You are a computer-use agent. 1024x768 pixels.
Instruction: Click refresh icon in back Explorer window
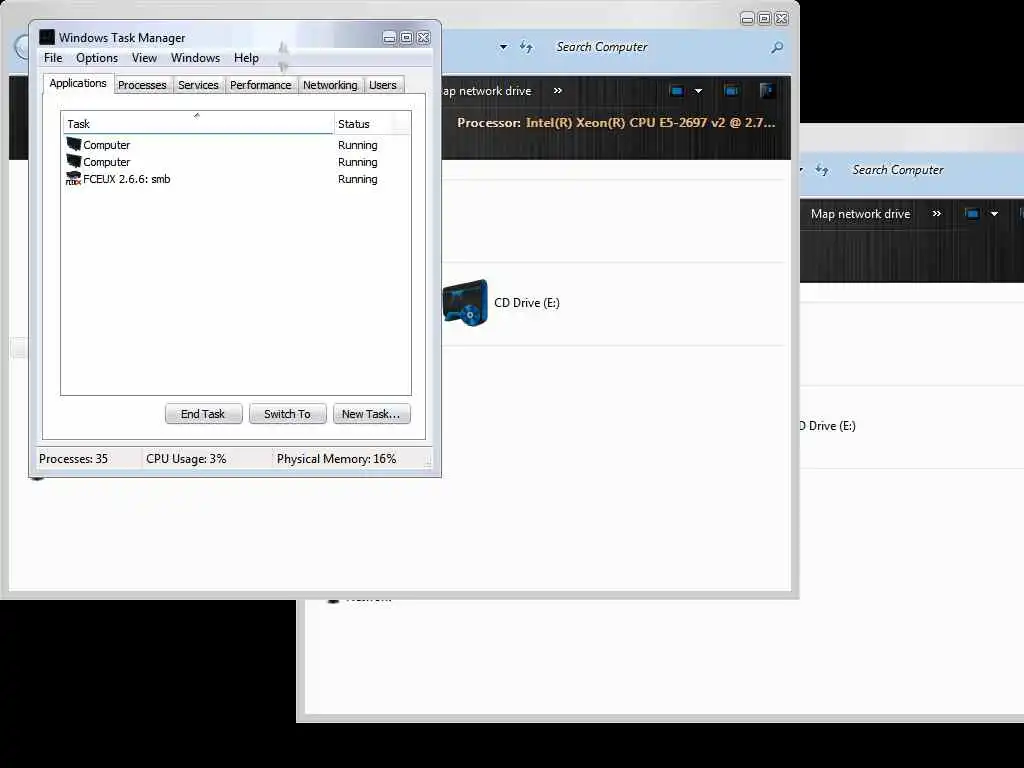coord(822,170)
